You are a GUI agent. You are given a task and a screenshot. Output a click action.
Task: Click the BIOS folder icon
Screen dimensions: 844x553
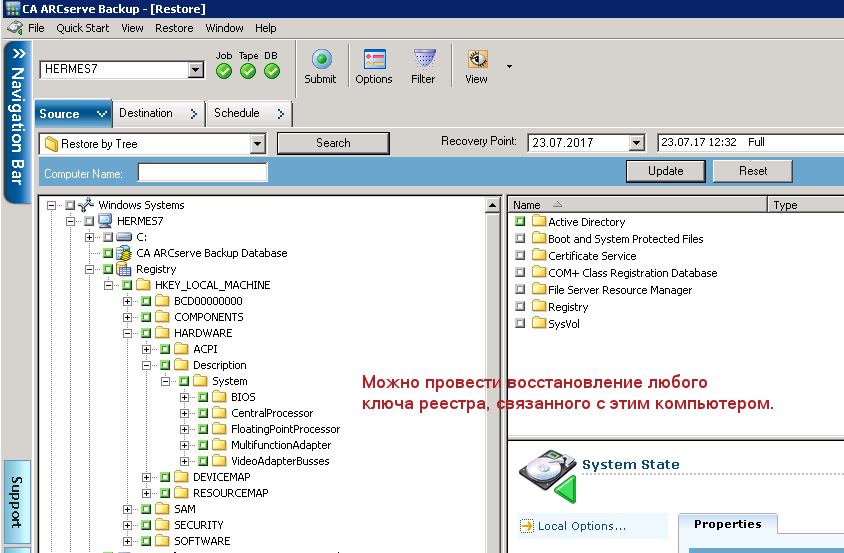[219, 397]
